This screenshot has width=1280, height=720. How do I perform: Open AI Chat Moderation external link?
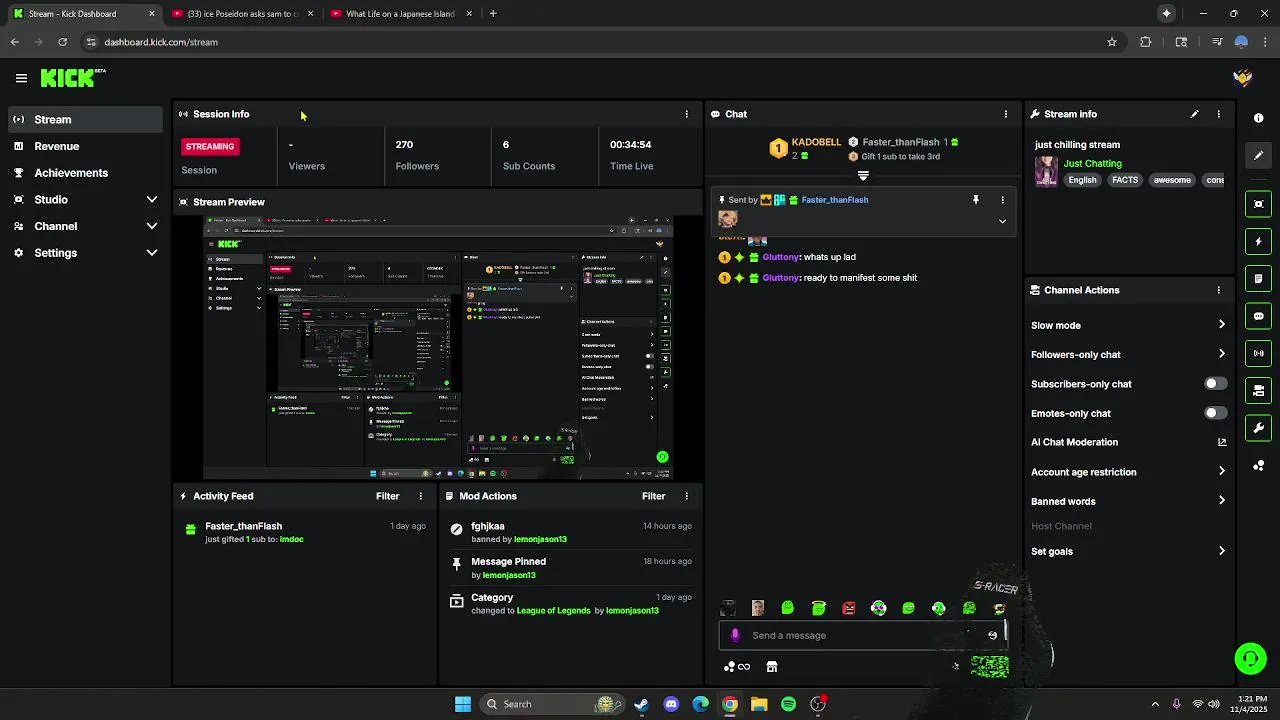(x=1221, y=442)
